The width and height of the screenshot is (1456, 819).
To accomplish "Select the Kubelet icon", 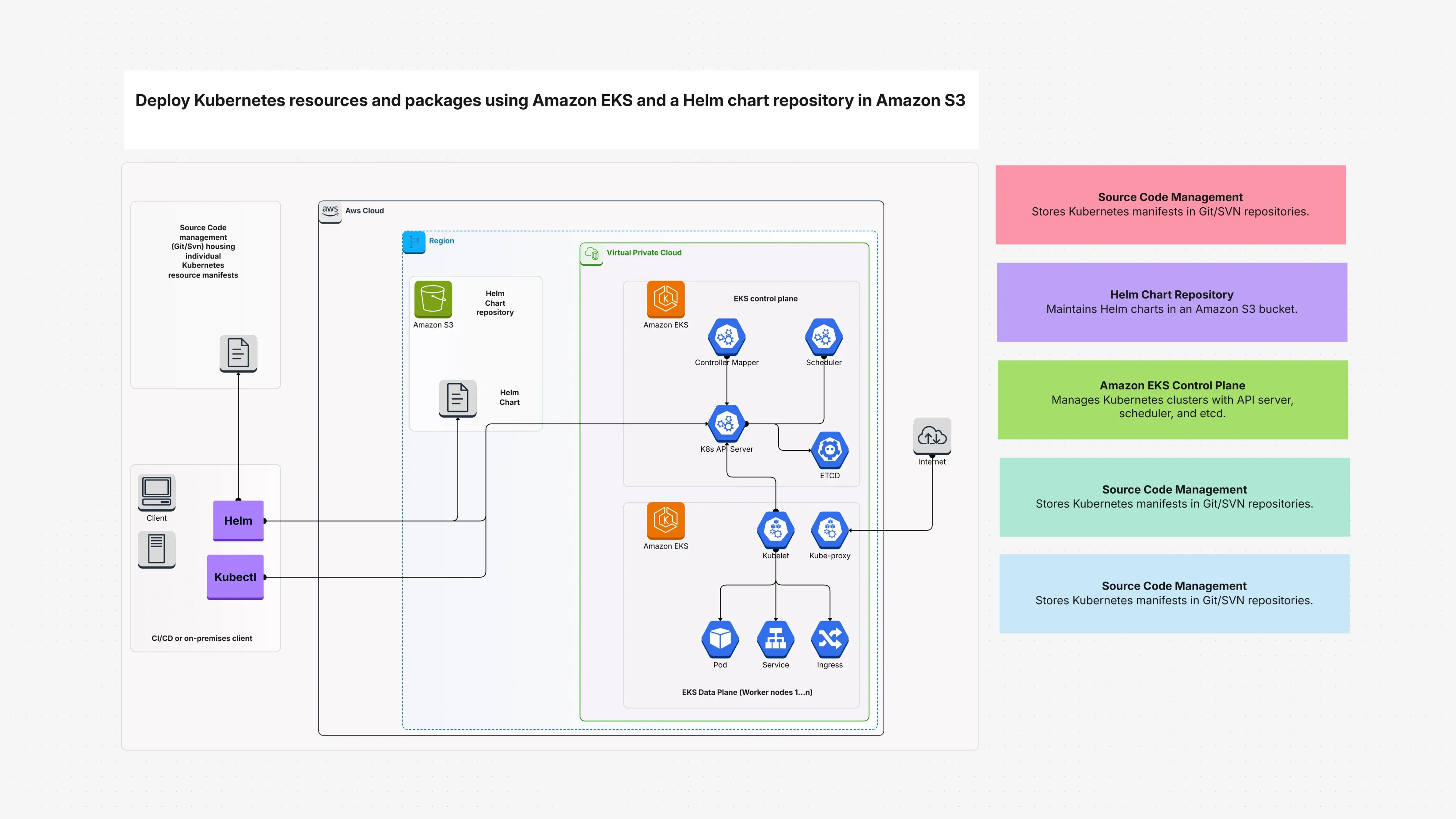I will click(x=776, y=530).
